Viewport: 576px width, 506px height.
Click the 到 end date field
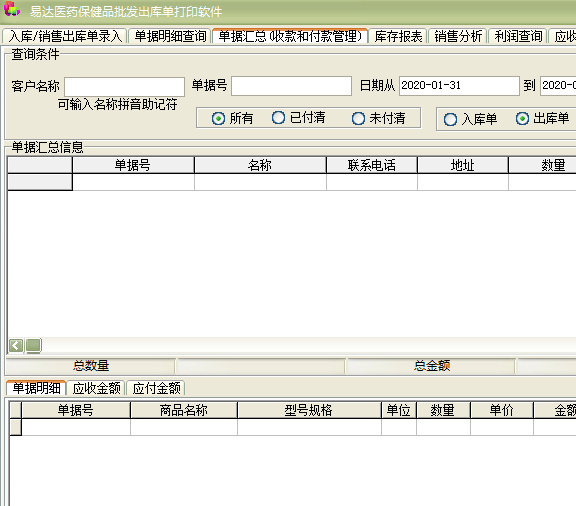click(558, 86)
